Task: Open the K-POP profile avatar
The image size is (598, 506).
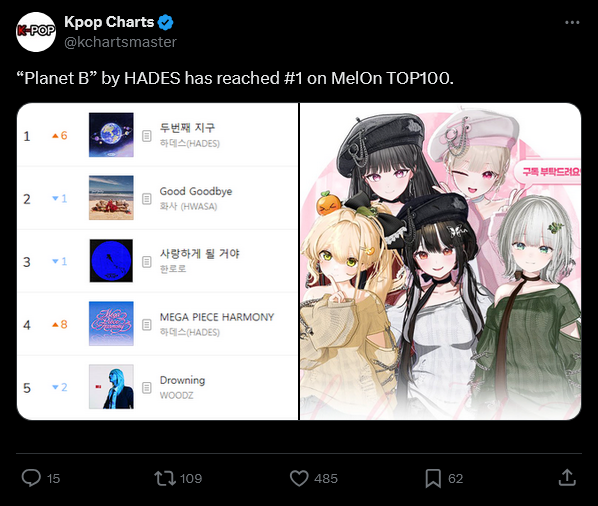Action: pyautogui.click(x=36, y=32)
